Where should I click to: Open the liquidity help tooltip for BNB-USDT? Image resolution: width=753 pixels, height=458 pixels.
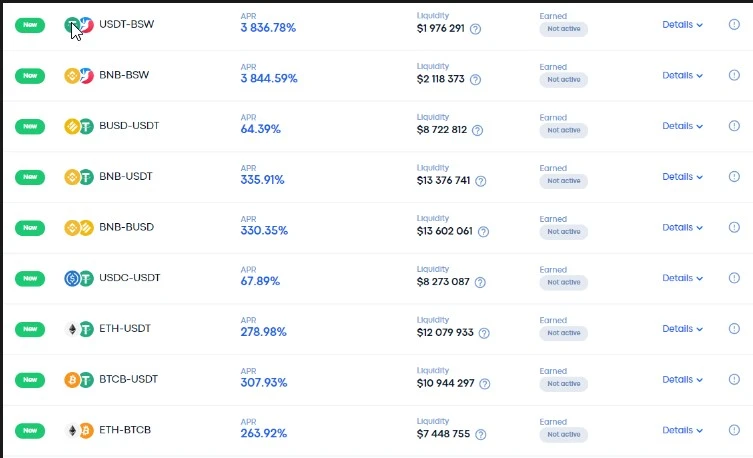(x=481, y=181)
